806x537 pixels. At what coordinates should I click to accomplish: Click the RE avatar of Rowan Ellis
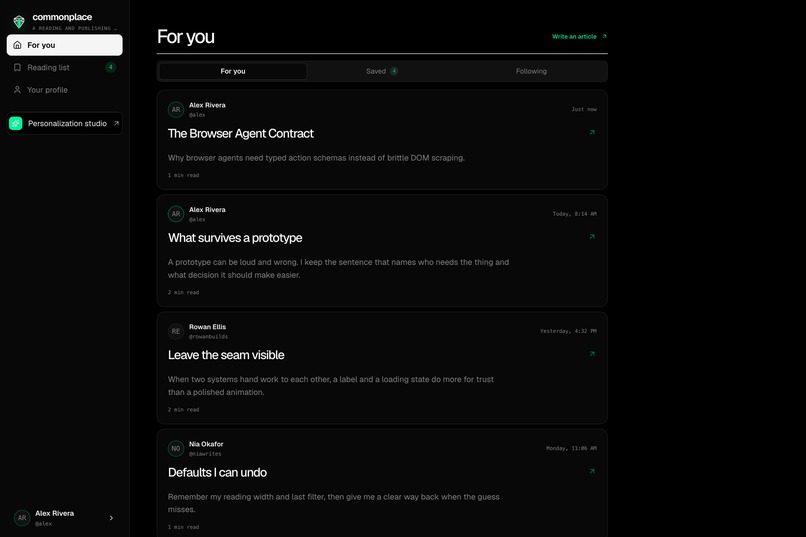click(176, 331)
